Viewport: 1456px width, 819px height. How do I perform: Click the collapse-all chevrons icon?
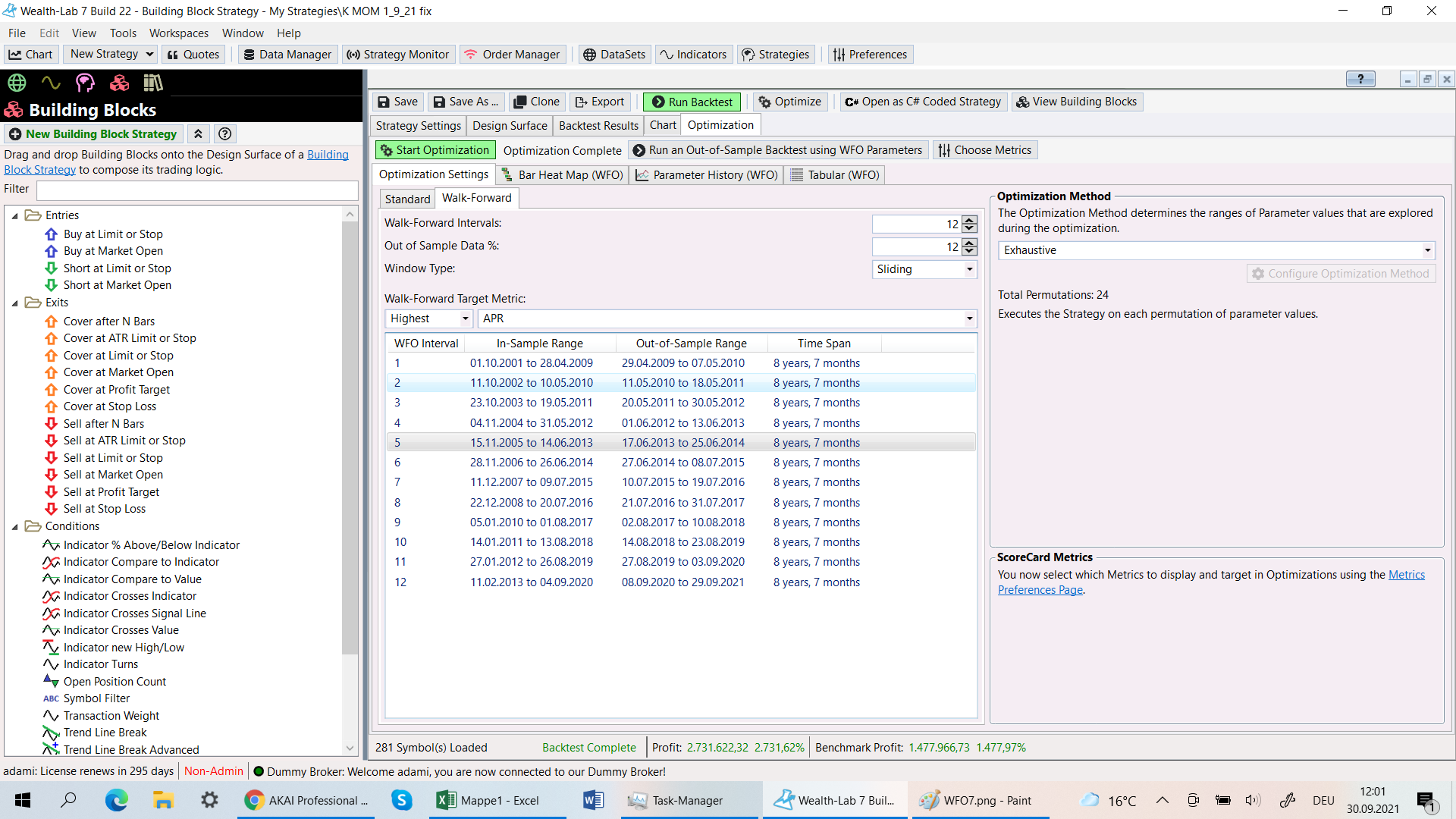[198, 134]
